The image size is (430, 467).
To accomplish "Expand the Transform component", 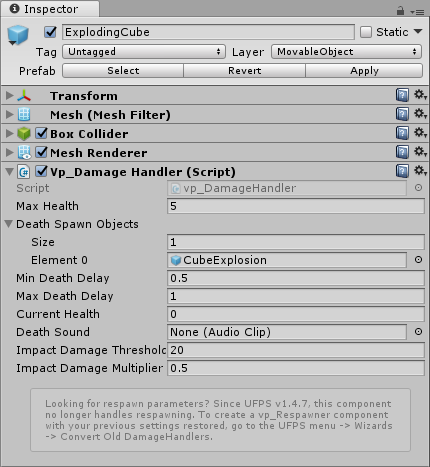I will click(x=10, y=96).
